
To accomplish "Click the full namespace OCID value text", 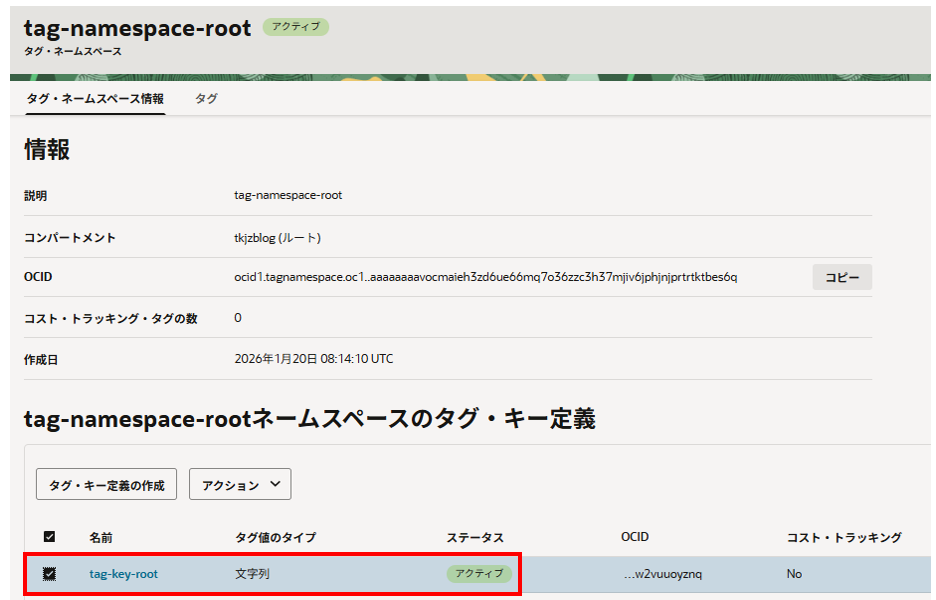I will pos(485,277).
